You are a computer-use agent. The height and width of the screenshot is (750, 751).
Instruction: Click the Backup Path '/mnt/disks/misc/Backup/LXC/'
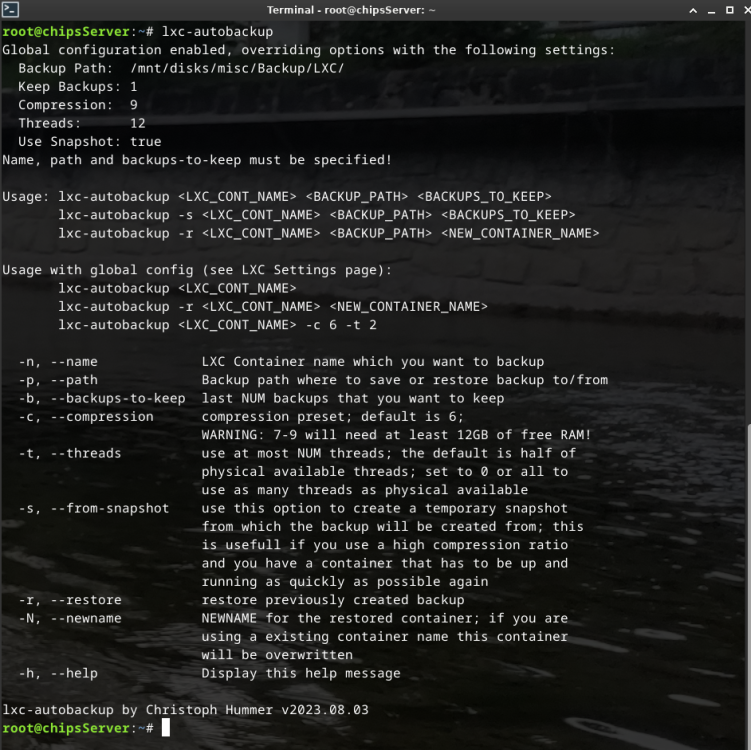(237, 68)
